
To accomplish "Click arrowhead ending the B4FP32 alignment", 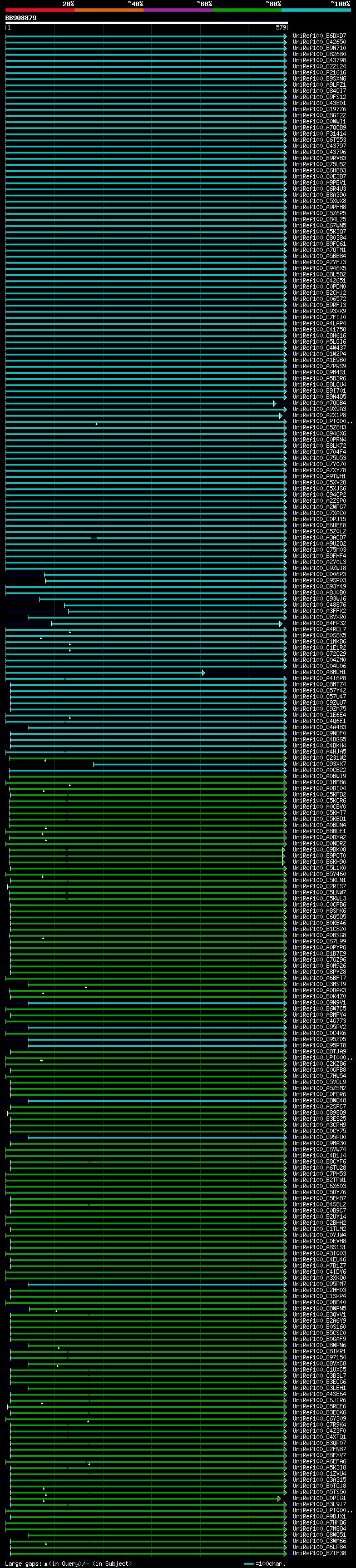I will [x=281, y=624].
